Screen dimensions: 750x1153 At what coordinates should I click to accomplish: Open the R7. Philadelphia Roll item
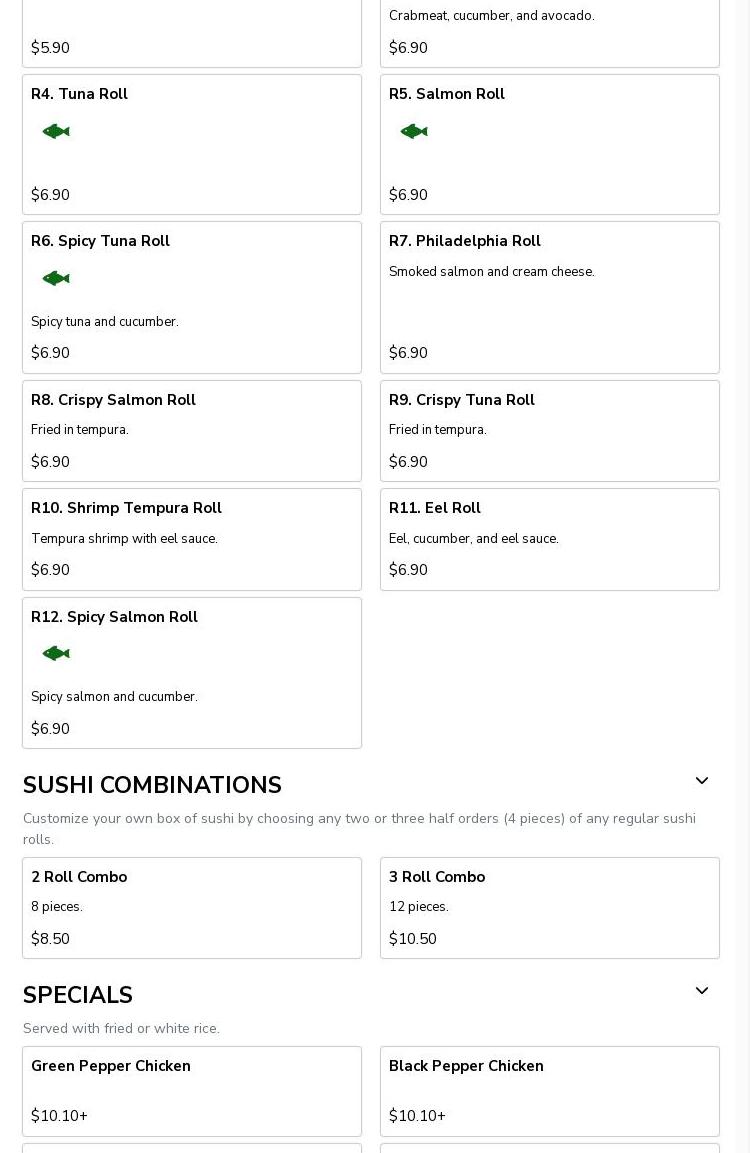tap(549, 297)
